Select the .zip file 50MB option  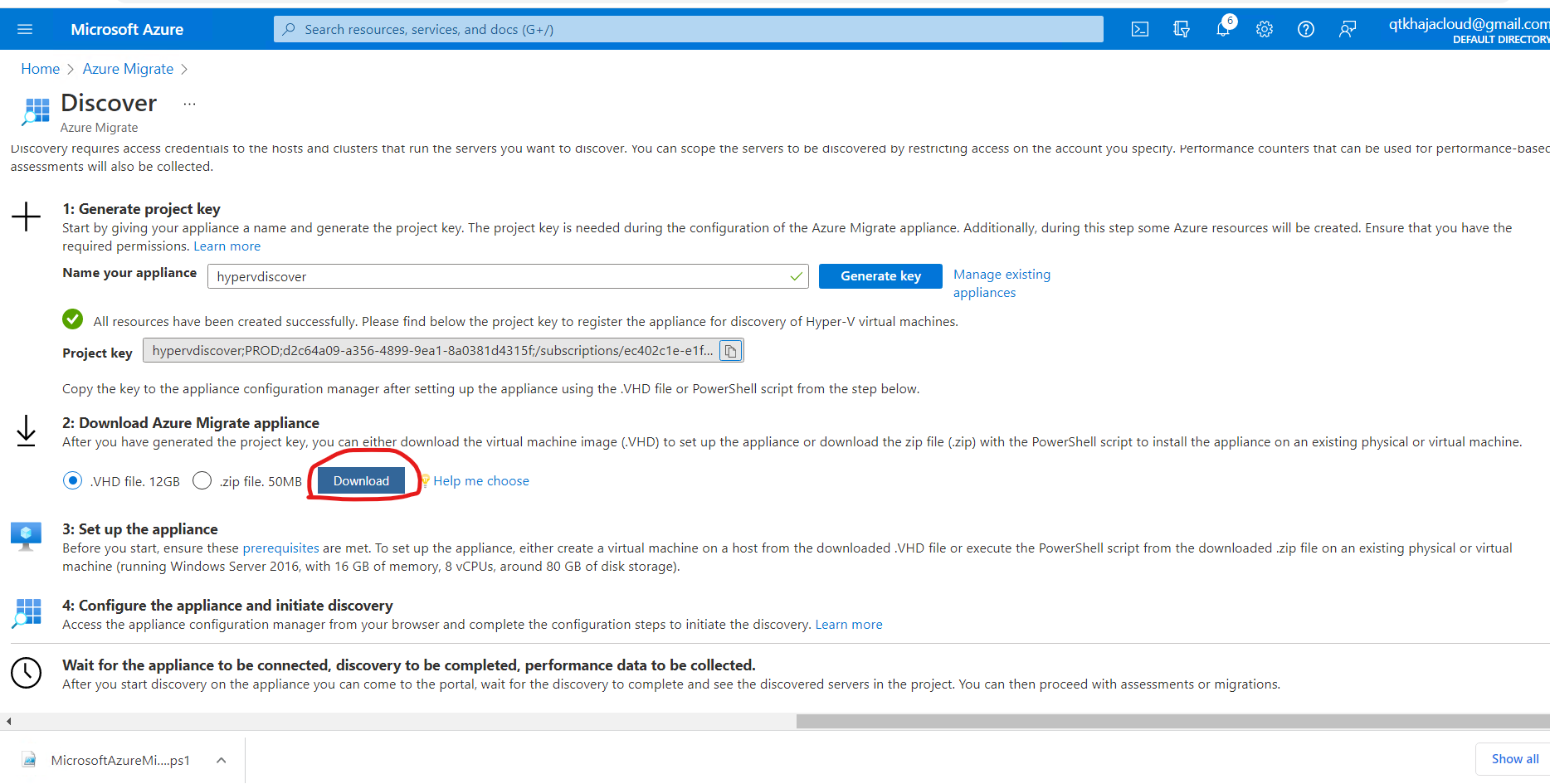click(x=202, y=481)
